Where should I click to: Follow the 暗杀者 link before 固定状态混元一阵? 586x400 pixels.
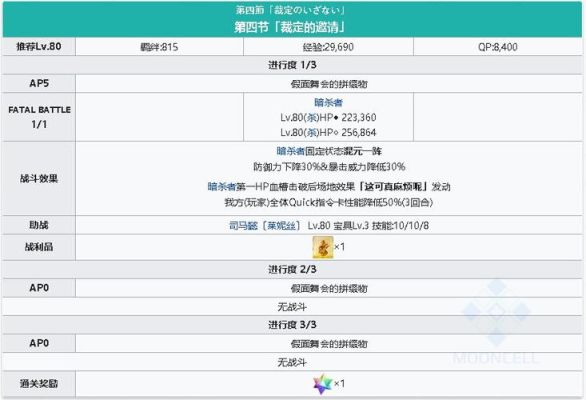(x=291, y=151)
